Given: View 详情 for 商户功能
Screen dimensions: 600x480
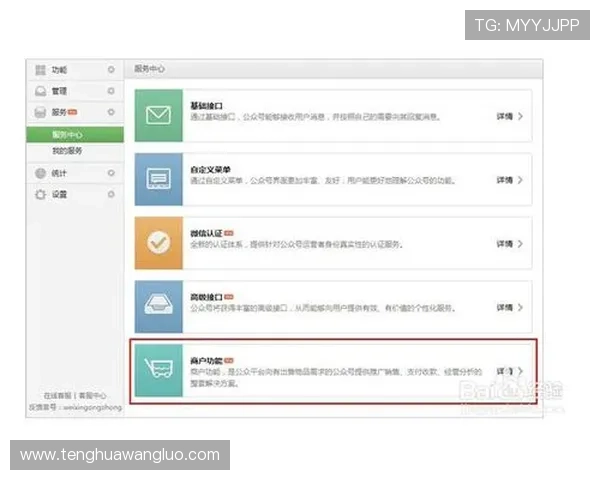Looking at the screenshot, I should (504, 371).
